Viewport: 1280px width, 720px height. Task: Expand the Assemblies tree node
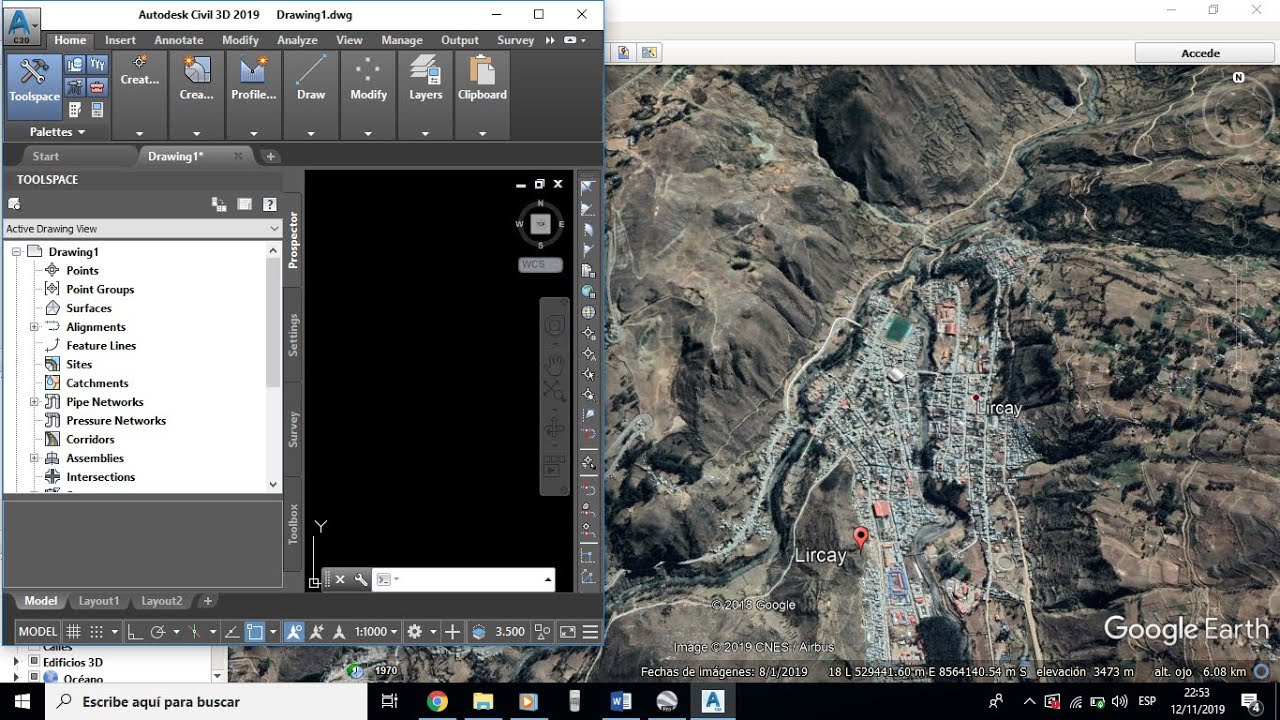(x=34, y=458)
